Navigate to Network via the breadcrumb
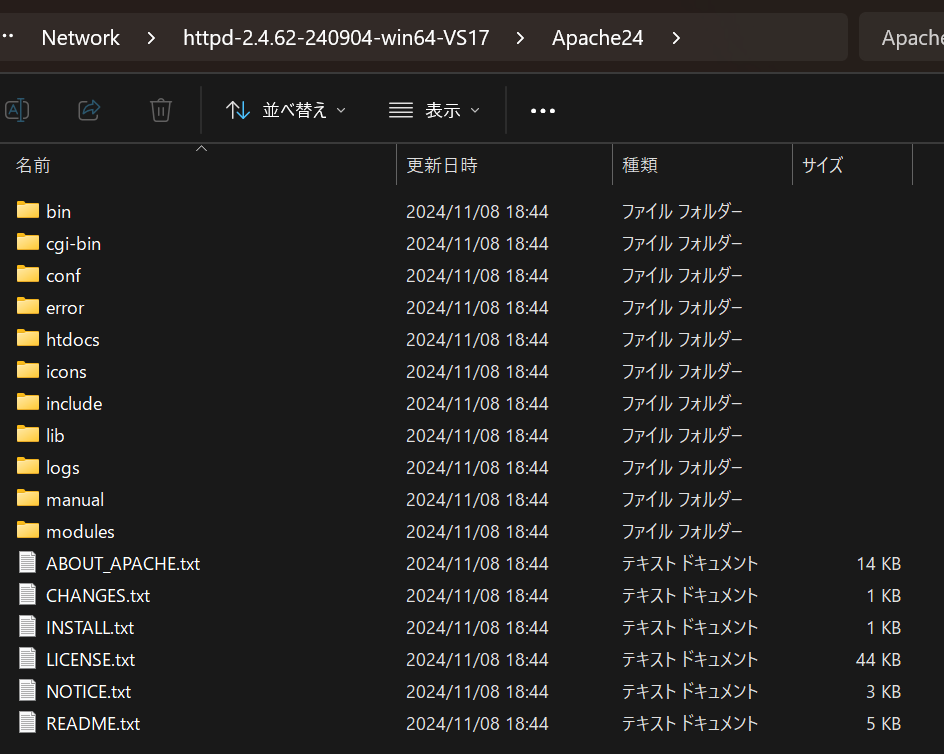The image size is (944, 754). tap(80, 38)
